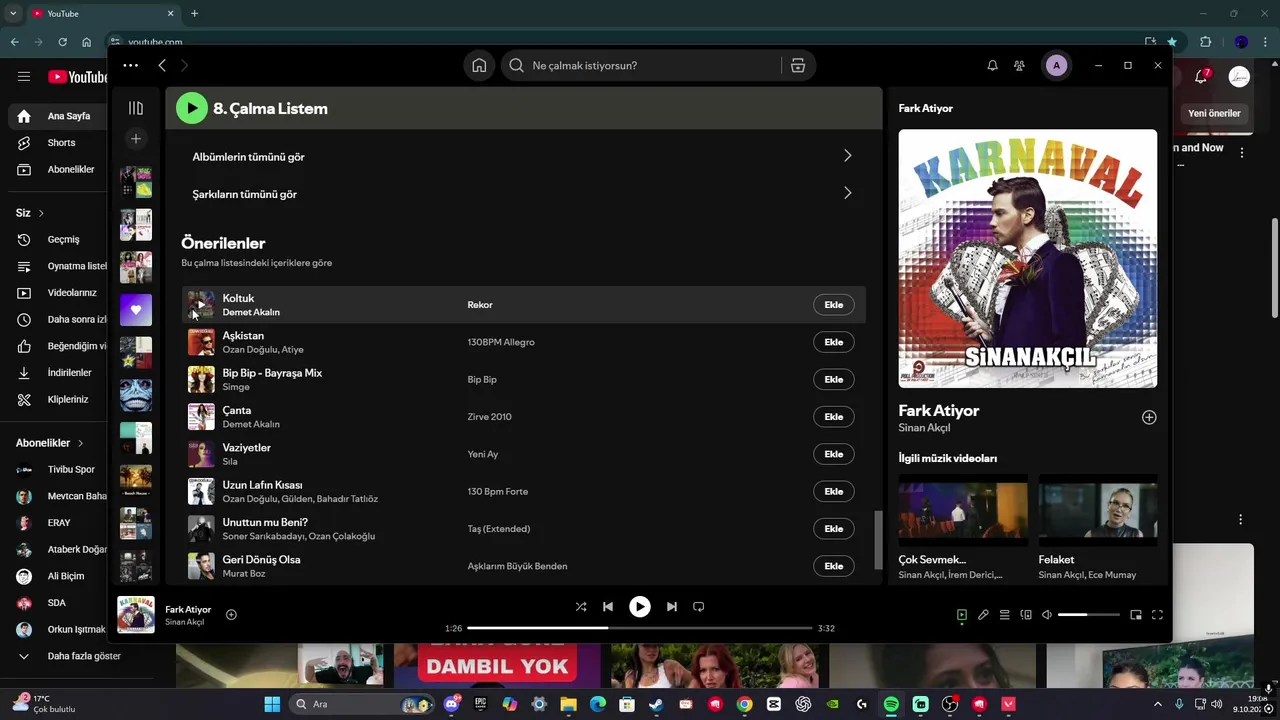Add Fark Atıyor via plus in right panel
The height and width of the screenshot is (720, 1280).
[x=1149, y=417]
